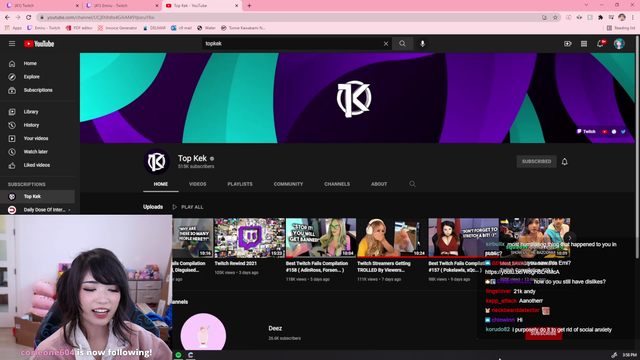640x360 pixels.
Task: Switch to the COMMUNITY tab
Action: tap(288, 184)
